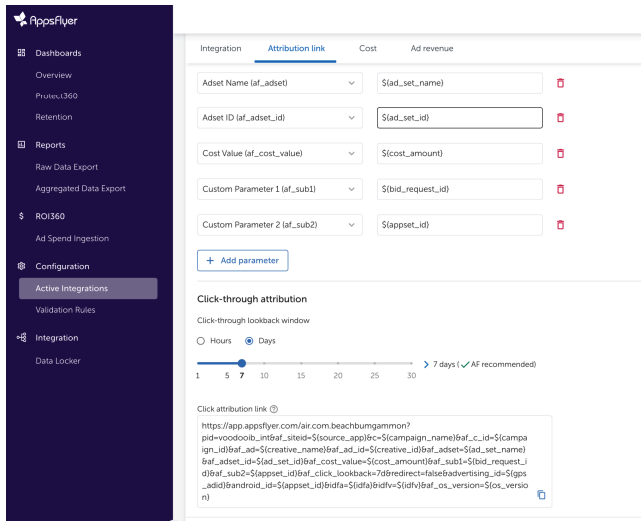Delete the Adset ID parameter row
Viewport: 641px width, 526px height.
[x=560, y=118]
